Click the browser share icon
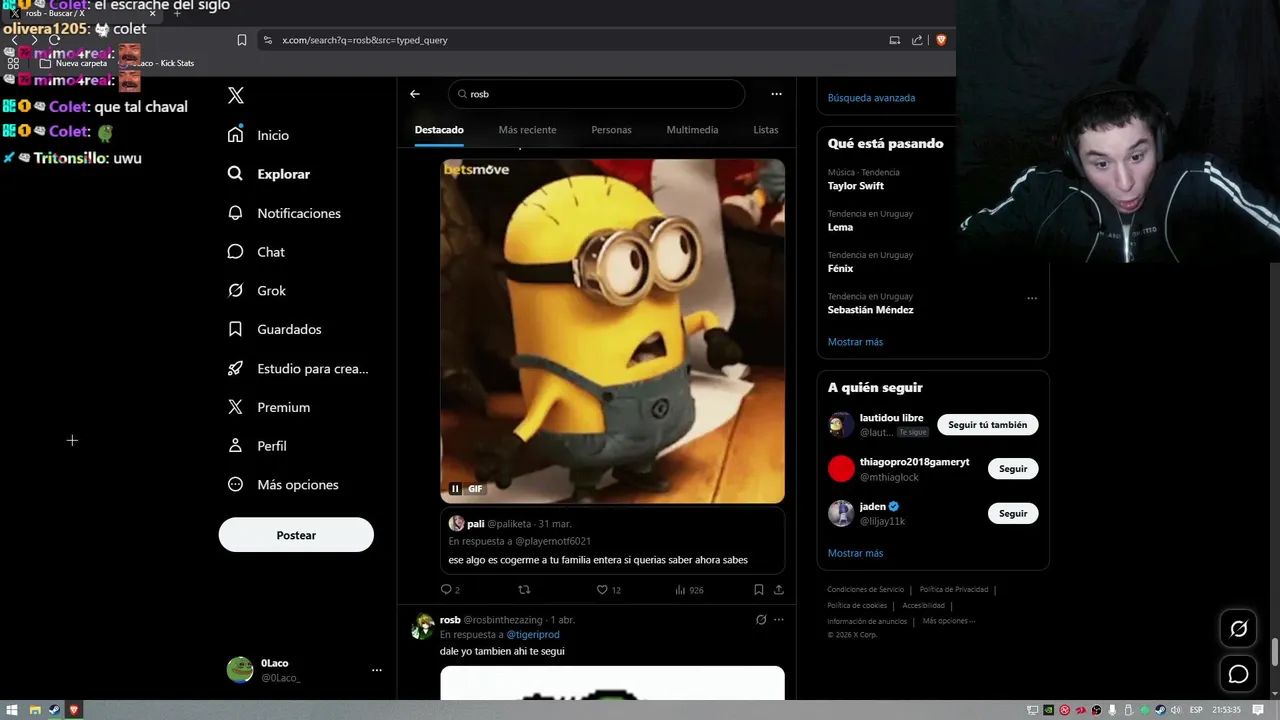Viewport: 1280px width, 720px height. point(917,40)
